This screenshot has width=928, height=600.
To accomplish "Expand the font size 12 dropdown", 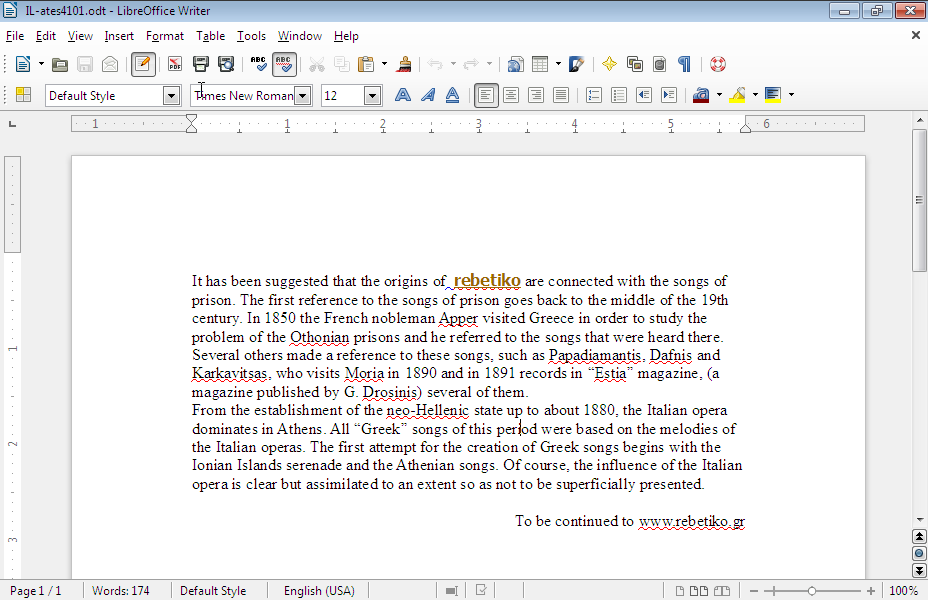I will pyautogui.click(x=372, y=96).
